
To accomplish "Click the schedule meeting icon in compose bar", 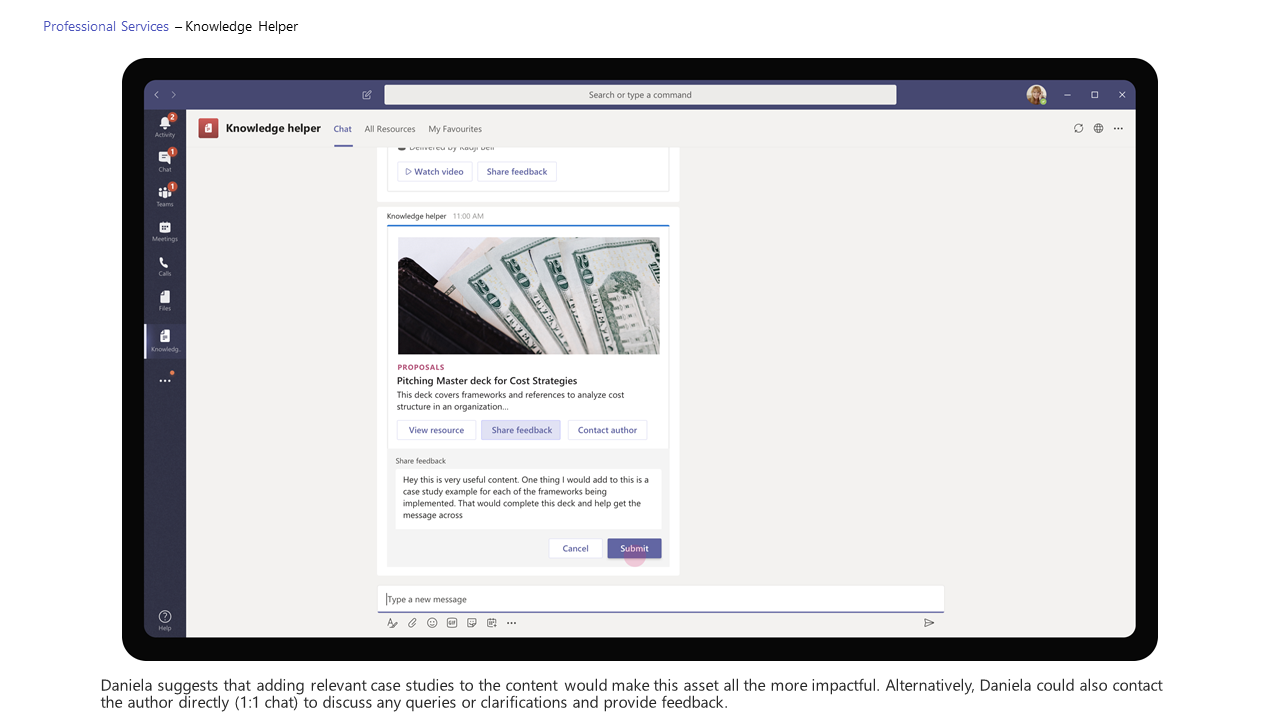I will pyautogui.click(x=492, y=623).
